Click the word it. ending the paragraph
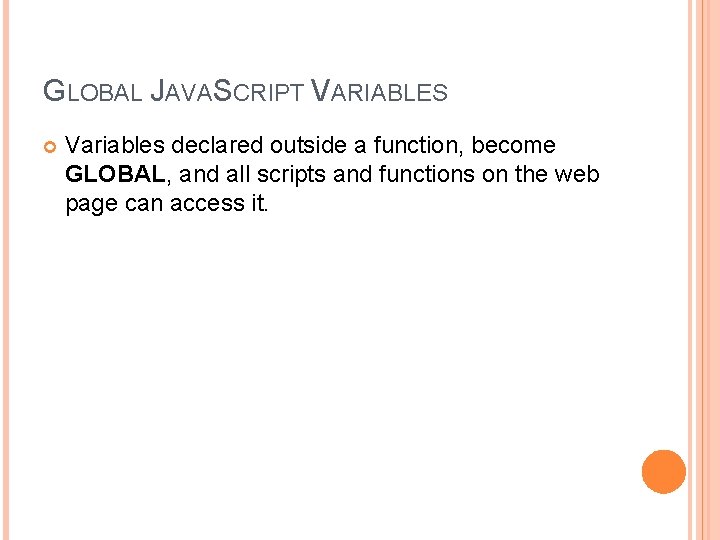This screenshot has height=540, width=720. click(x=259, y=203)
